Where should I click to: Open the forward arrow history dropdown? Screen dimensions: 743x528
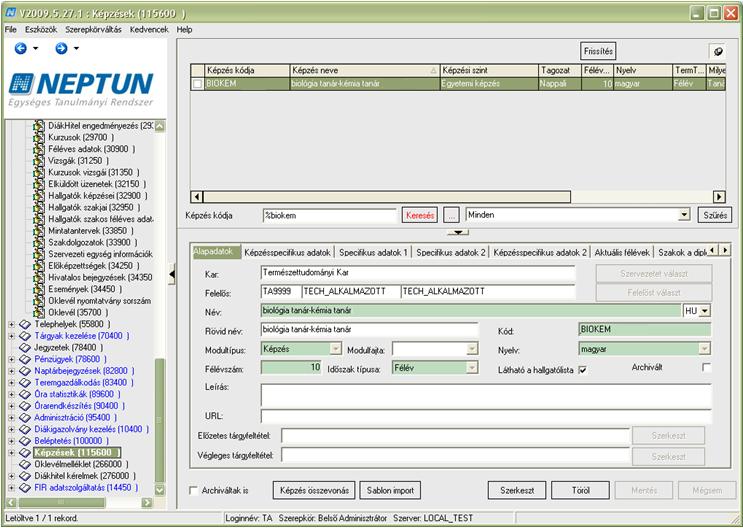76,48
